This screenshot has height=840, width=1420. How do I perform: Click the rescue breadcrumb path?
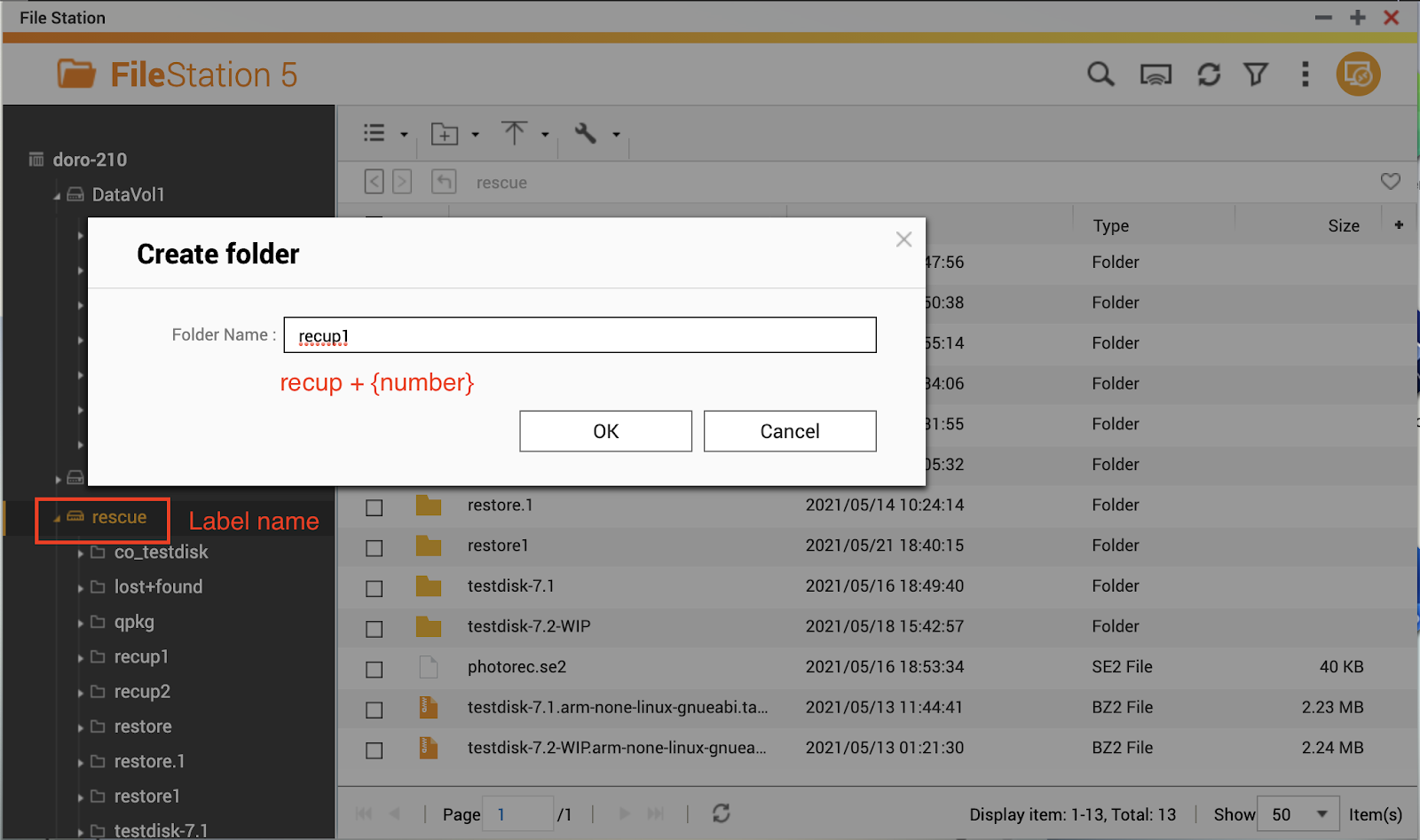tap(501, 183)
